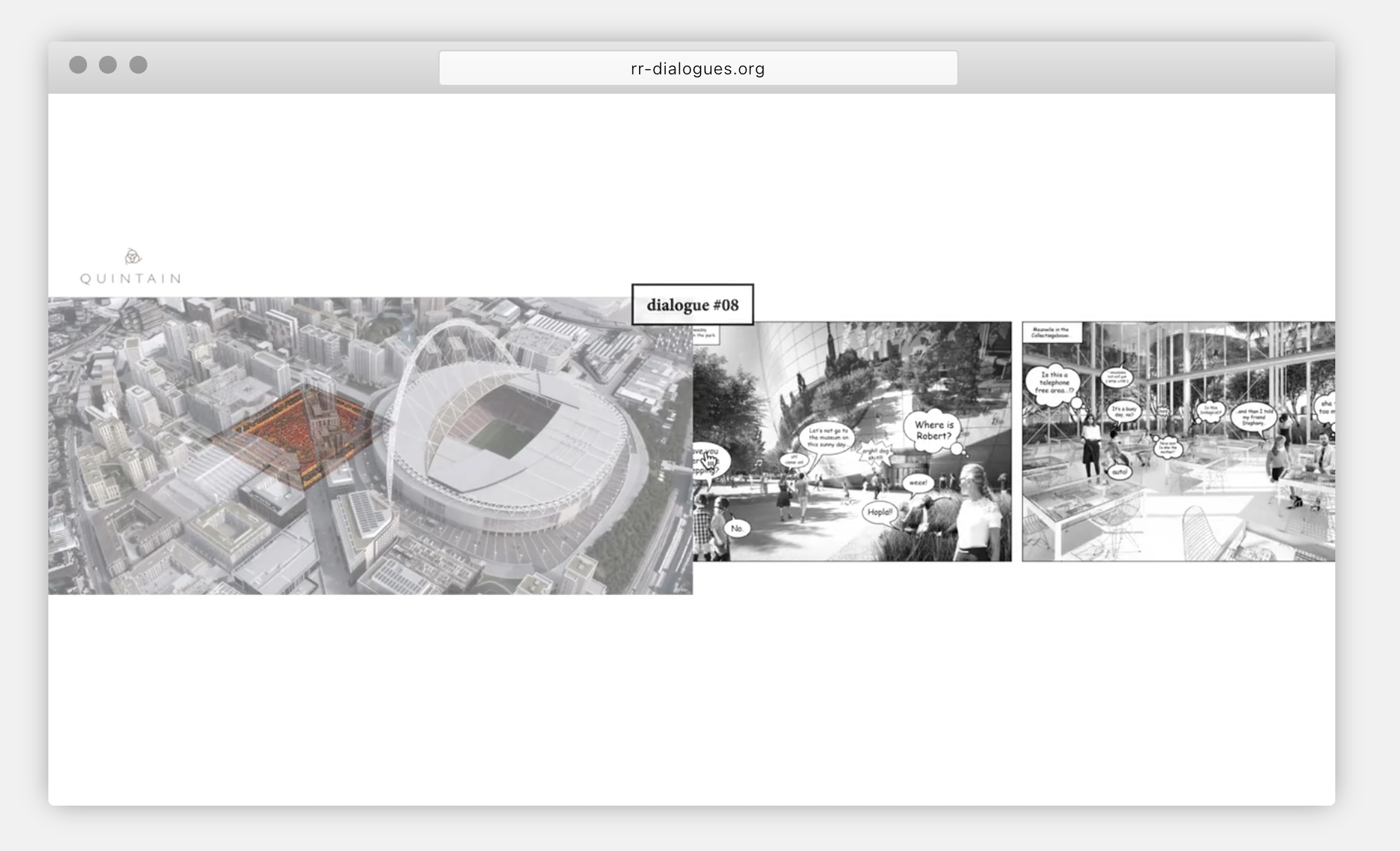The height and width of the screenshot is (851, 1400).
Task: Click the QUINTAIN wordmark text
Action: click(131, 279)
